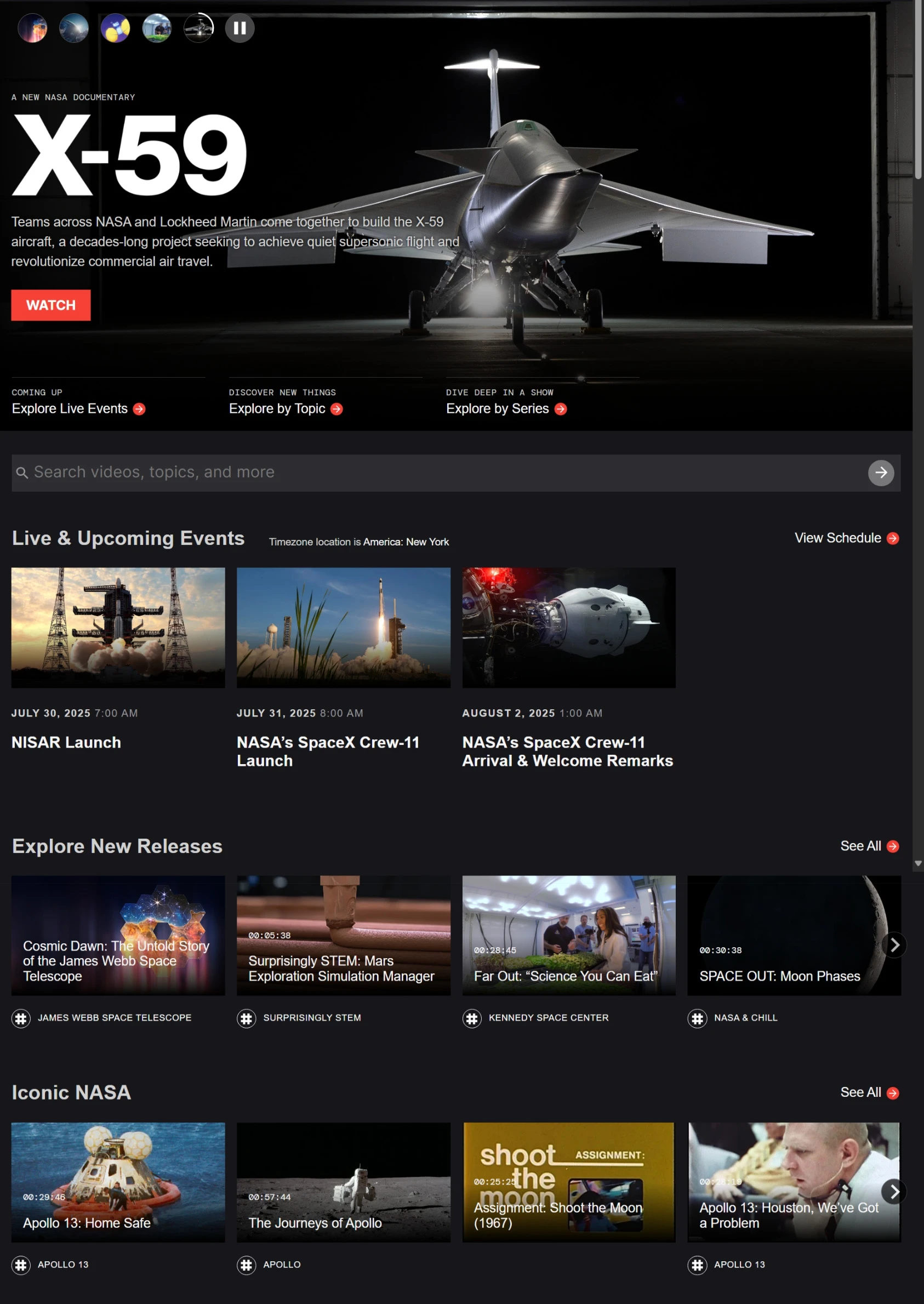Select the third carousel slide thumbnail

point(116,28)
